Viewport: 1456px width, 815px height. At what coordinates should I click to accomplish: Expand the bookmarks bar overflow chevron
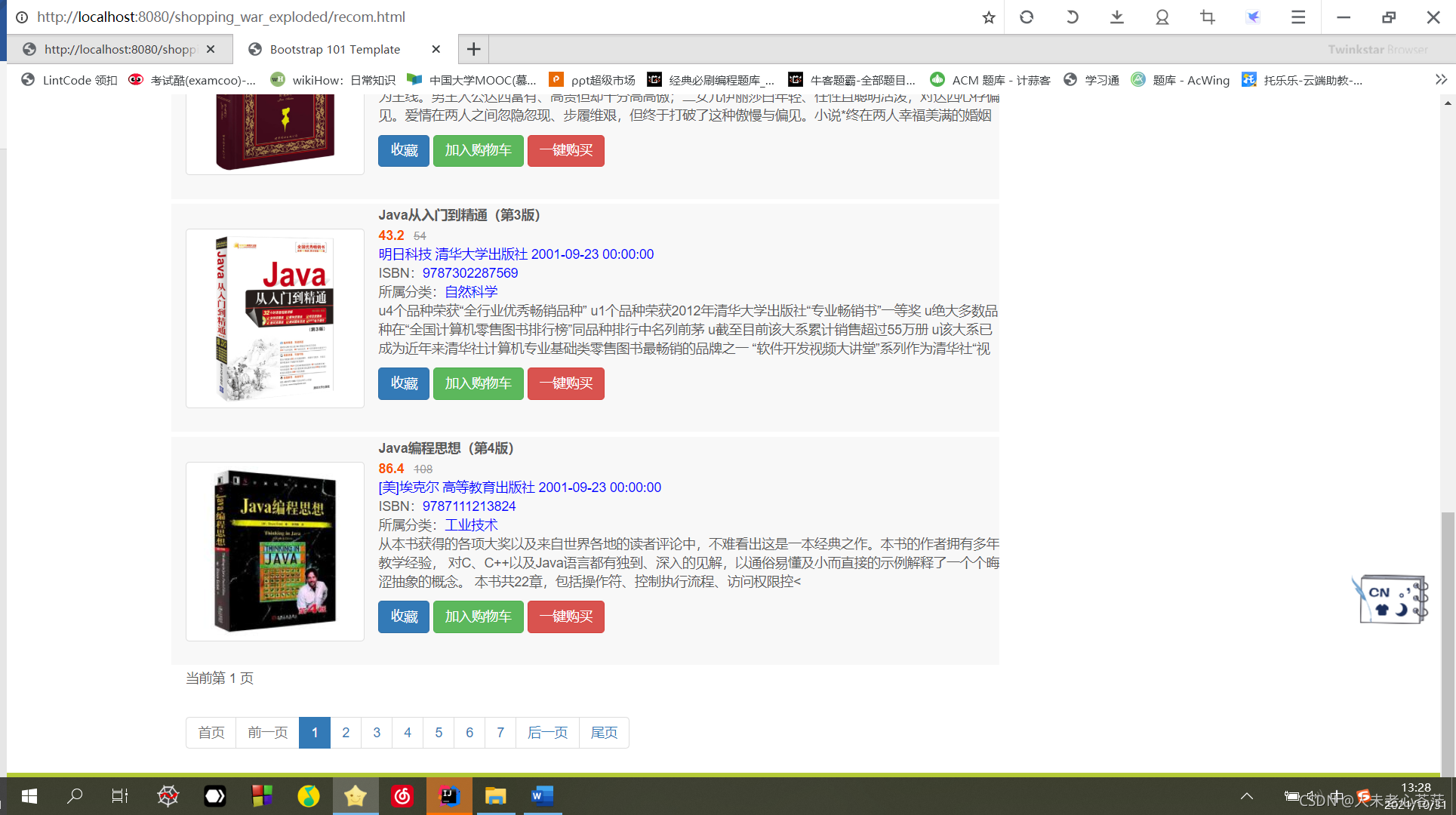[x=1440, y=79]
